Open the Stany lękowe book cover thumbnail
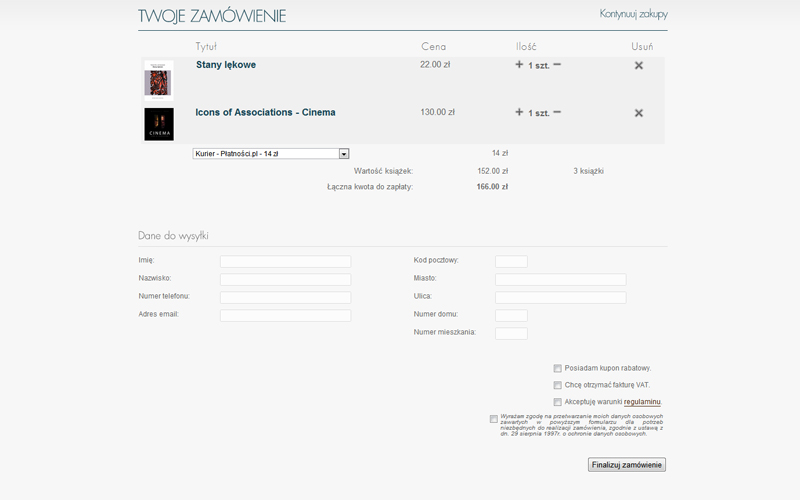This screenshot has height=500, width=800. coord(159,80)
